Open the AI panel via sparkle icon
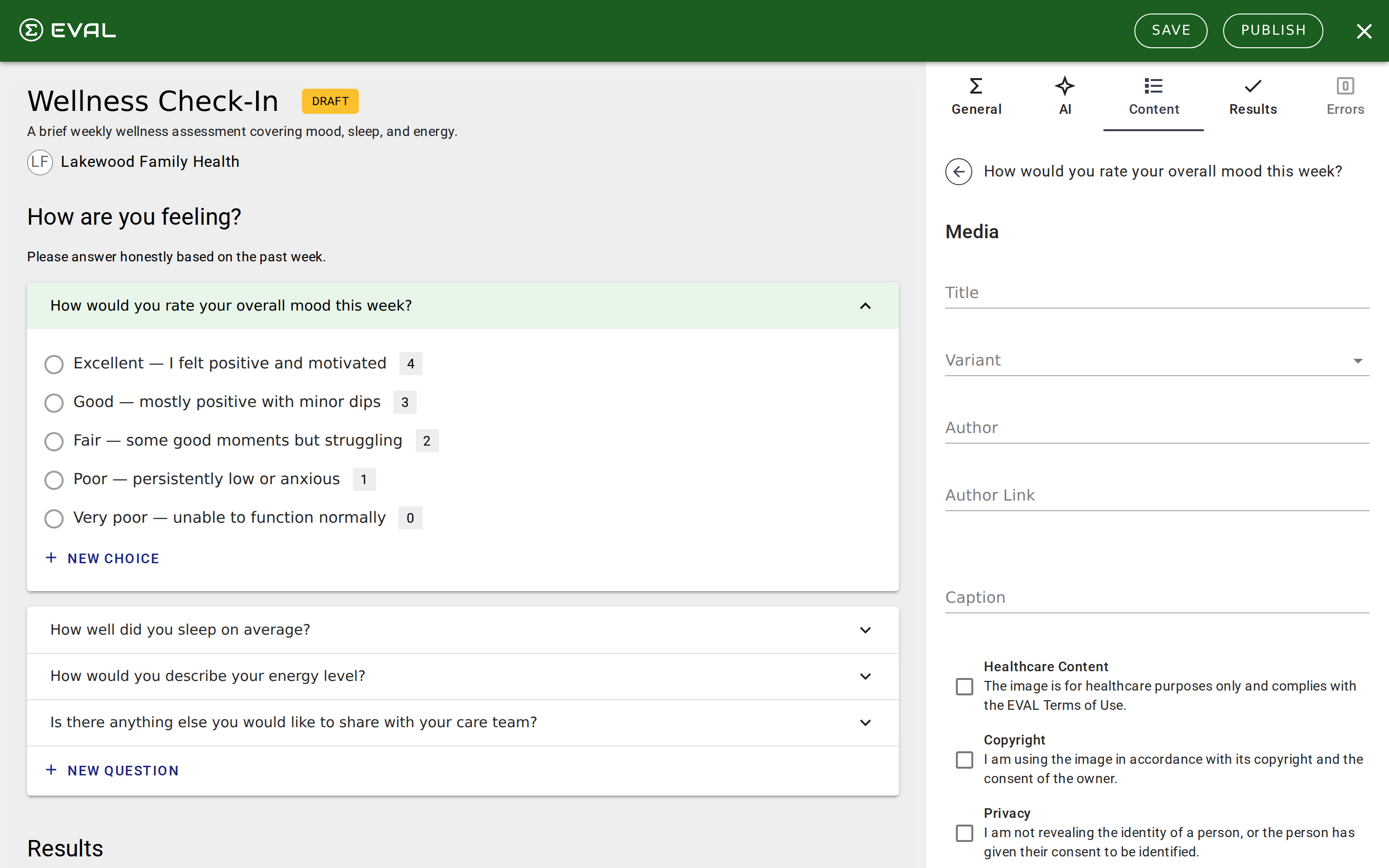 click(x=1065, y=86)
